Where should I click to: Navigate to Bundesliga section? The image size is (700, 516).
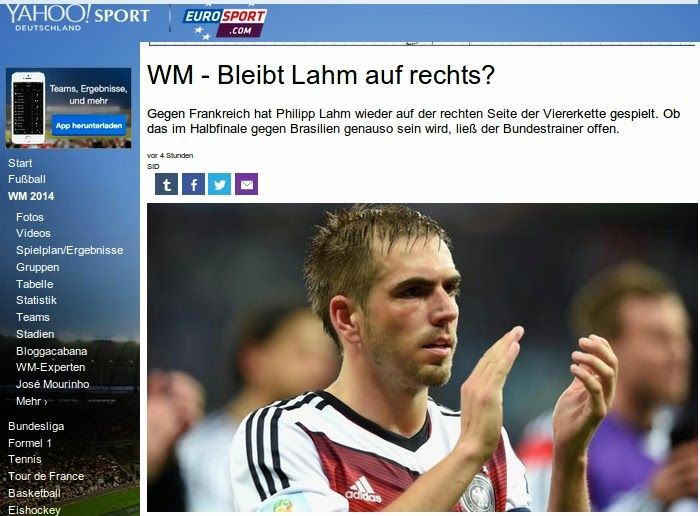point(36,426)
